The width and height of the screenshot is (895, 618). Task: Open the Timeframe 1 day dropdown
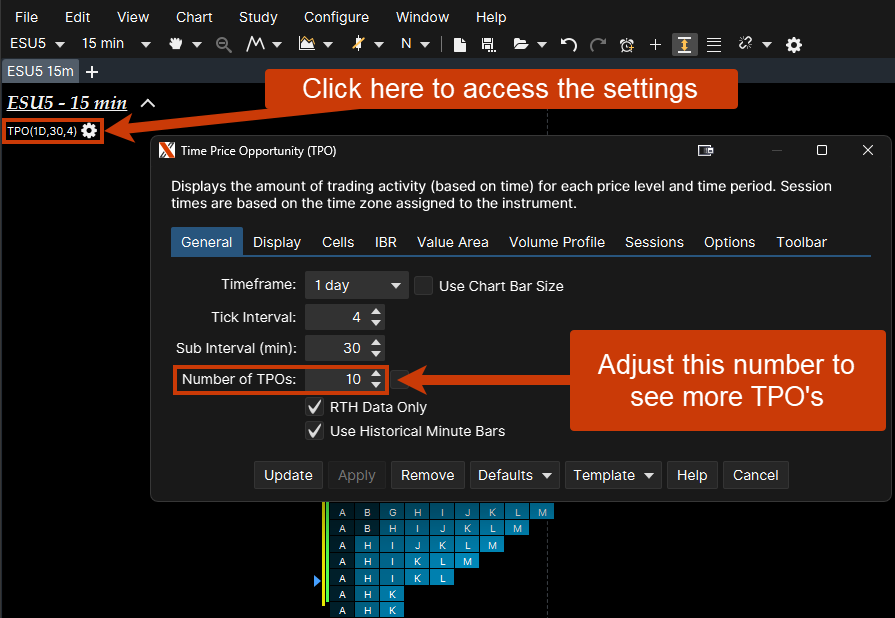pyautogui.click(x=356, y=286)
